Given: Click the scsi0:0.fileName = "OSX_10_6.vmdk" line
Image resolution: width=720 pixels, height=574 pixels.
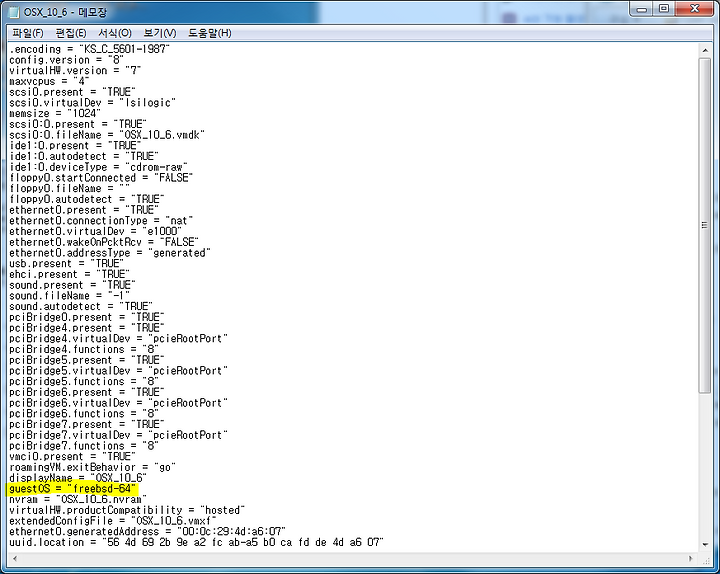Looking at the screenshot, I should coord(107,135).
